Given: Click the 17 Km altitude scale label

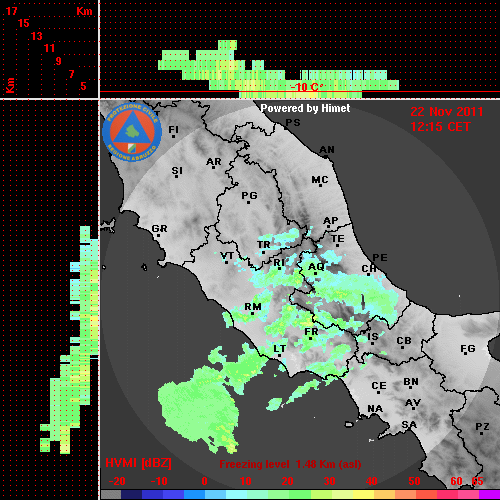Looking at the screenshot, I should click(11, 11).
